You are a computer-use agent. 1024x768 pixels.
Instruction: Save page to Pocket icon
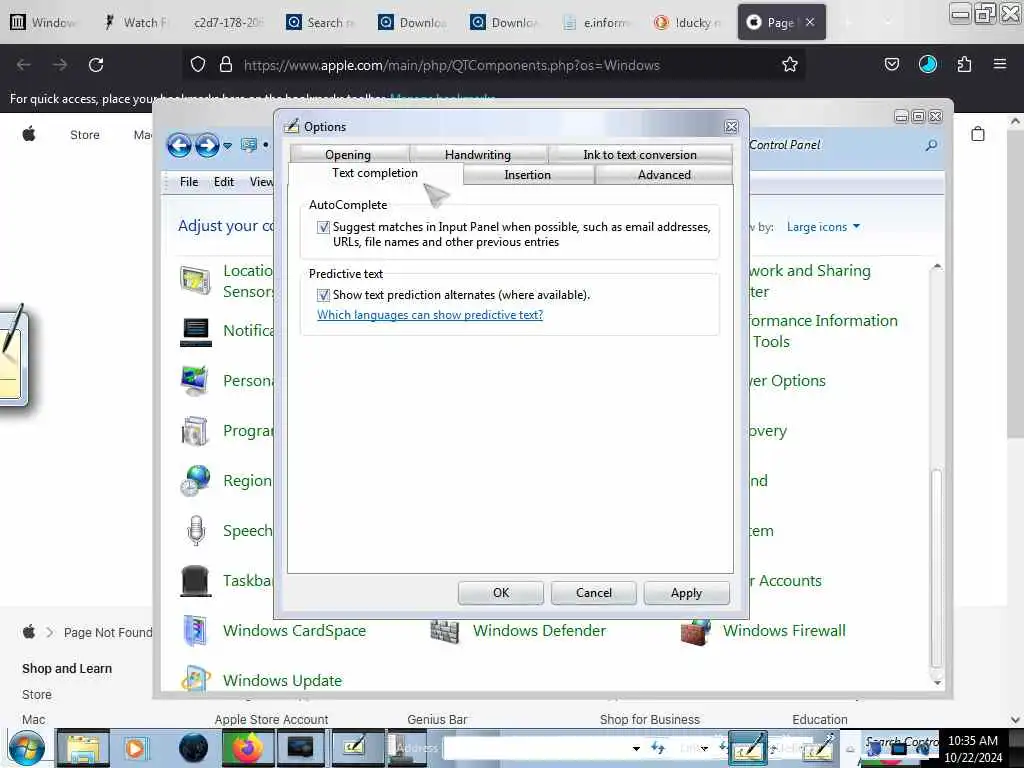click(891, 64)
